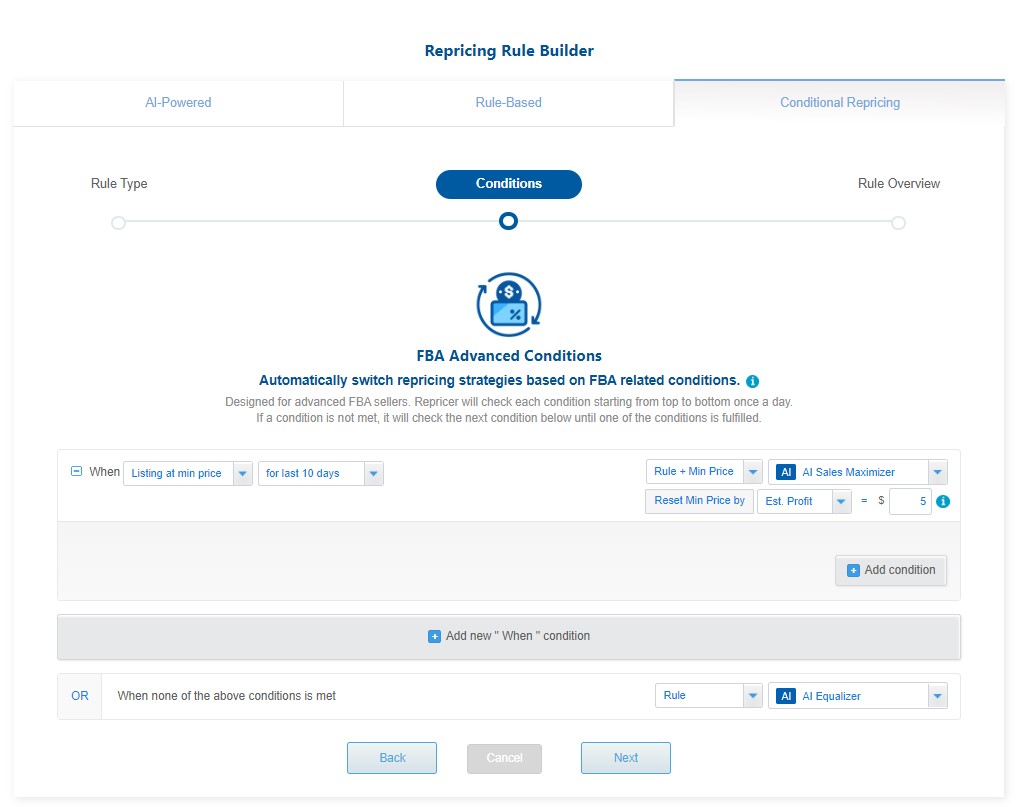Click the Reset Min Price by button

699,501
